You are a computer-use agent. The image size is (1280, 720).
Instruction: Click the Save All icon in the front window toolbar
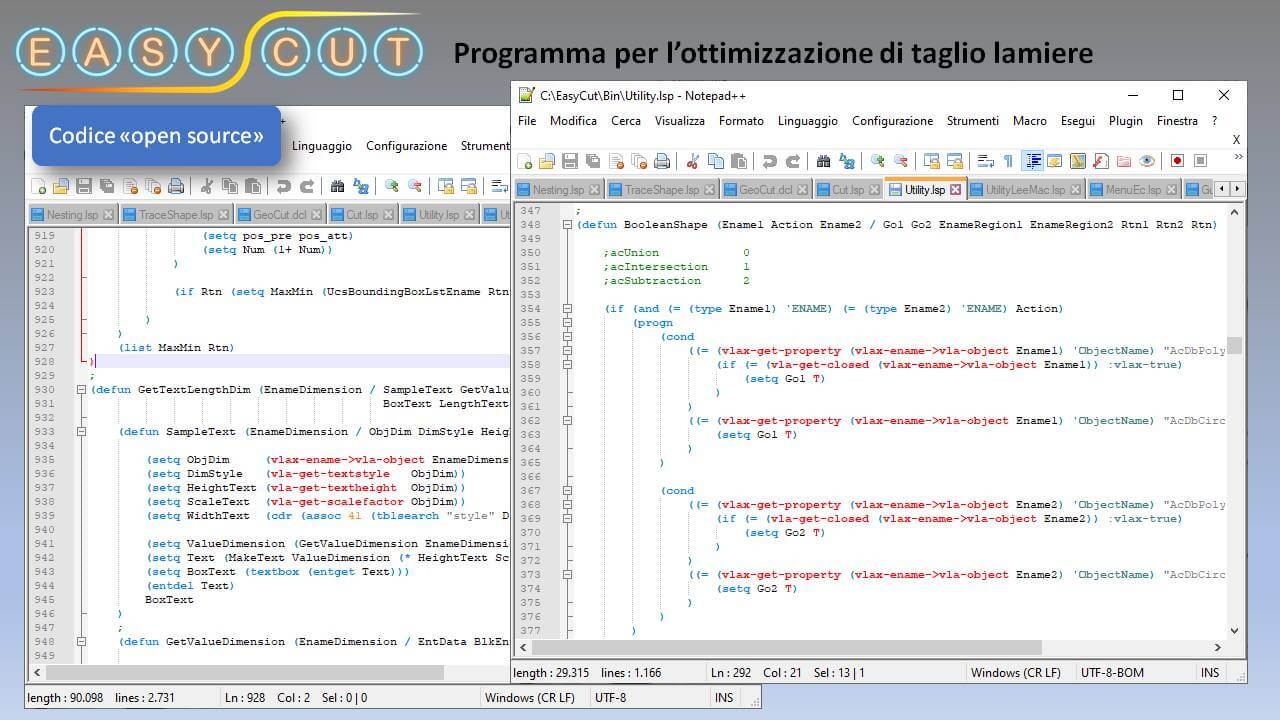(593, 161)
